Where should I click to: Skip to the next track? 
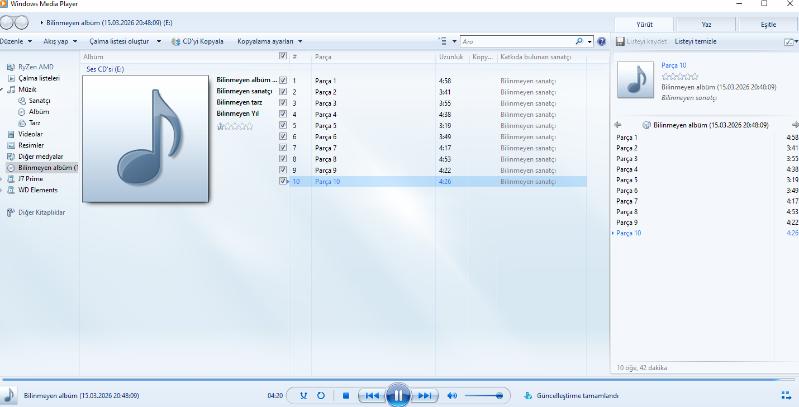click(424, 395)
